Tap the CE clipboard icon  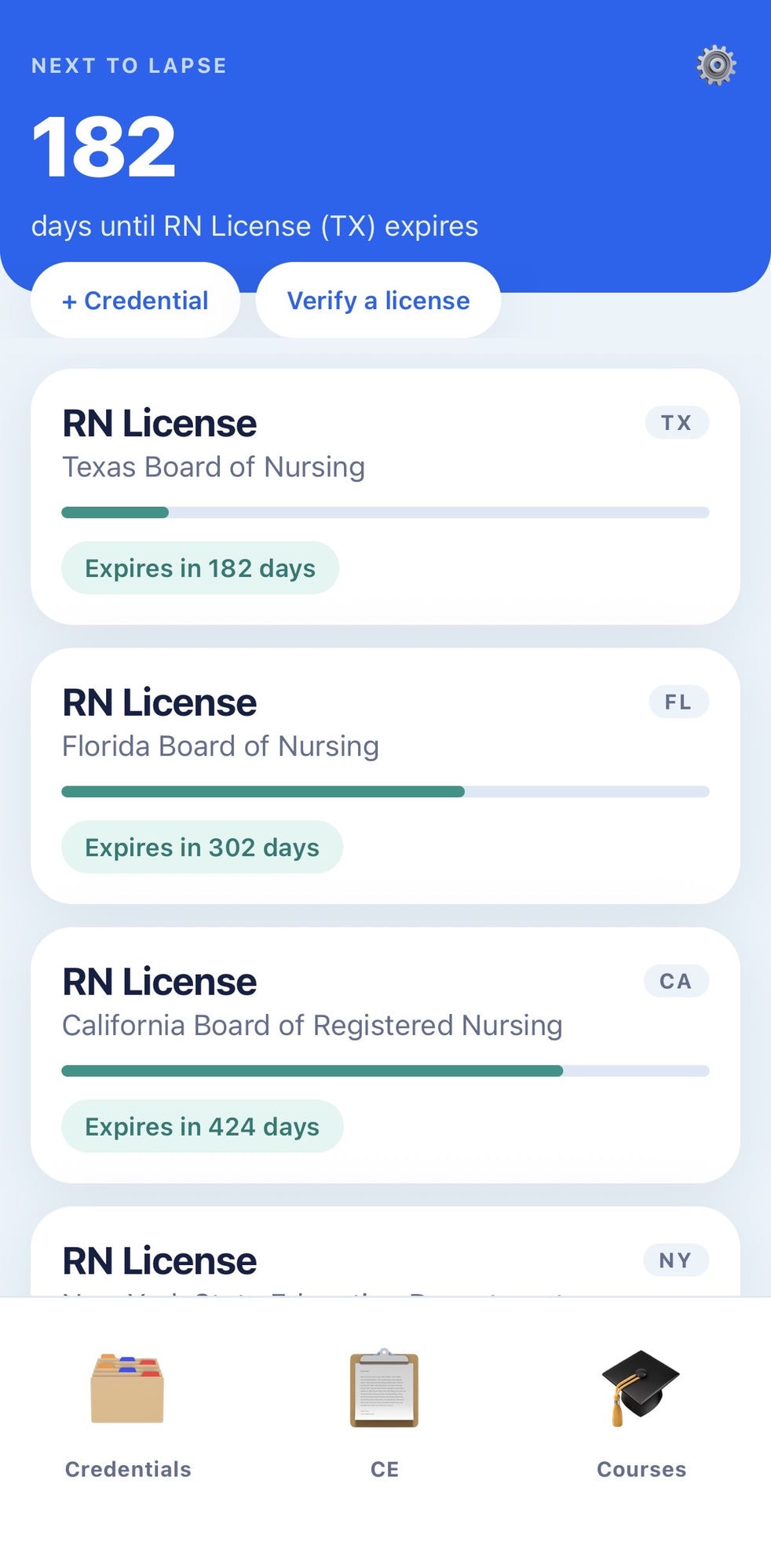tap(385, 1387)
